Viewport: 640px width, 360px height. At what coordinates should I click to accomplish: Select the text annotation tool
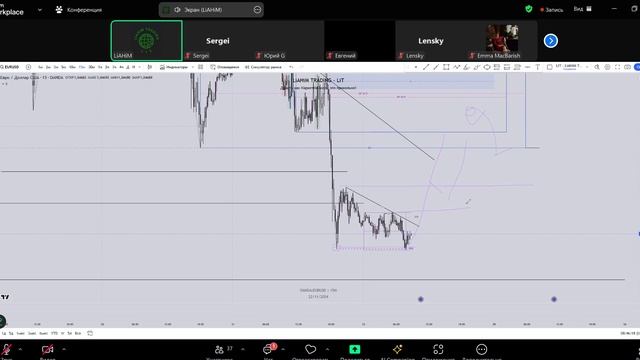pos(538,67)
